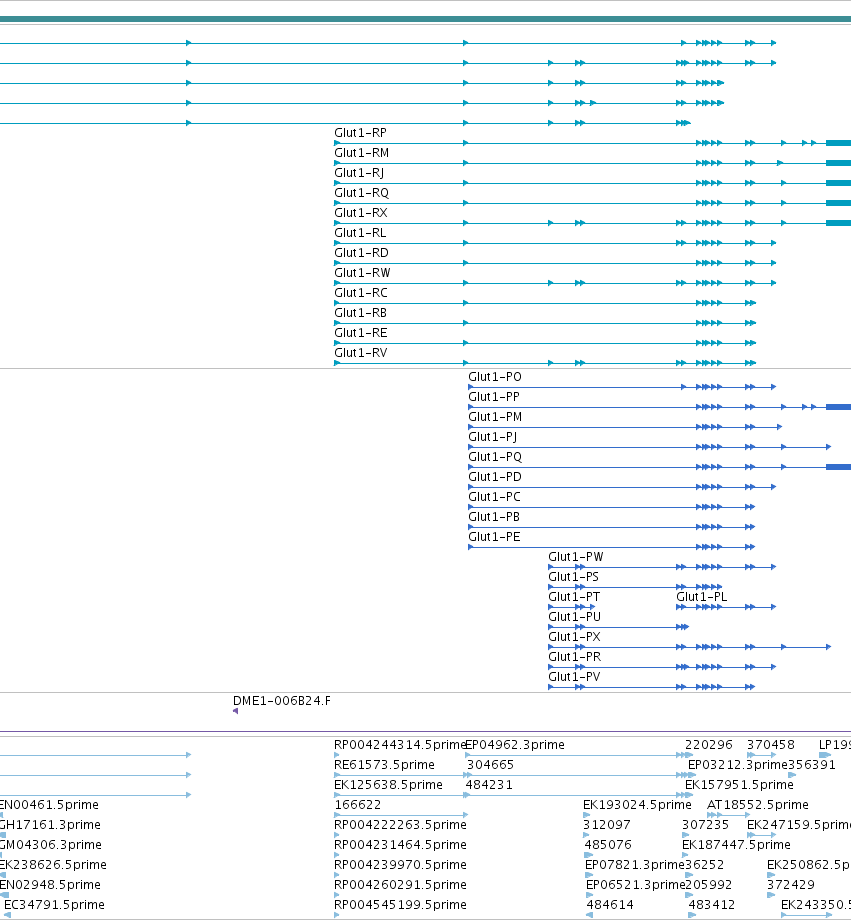Click the Glut1-PT protein label
This screenshot has width=851, height=920.
coord(574,597)
